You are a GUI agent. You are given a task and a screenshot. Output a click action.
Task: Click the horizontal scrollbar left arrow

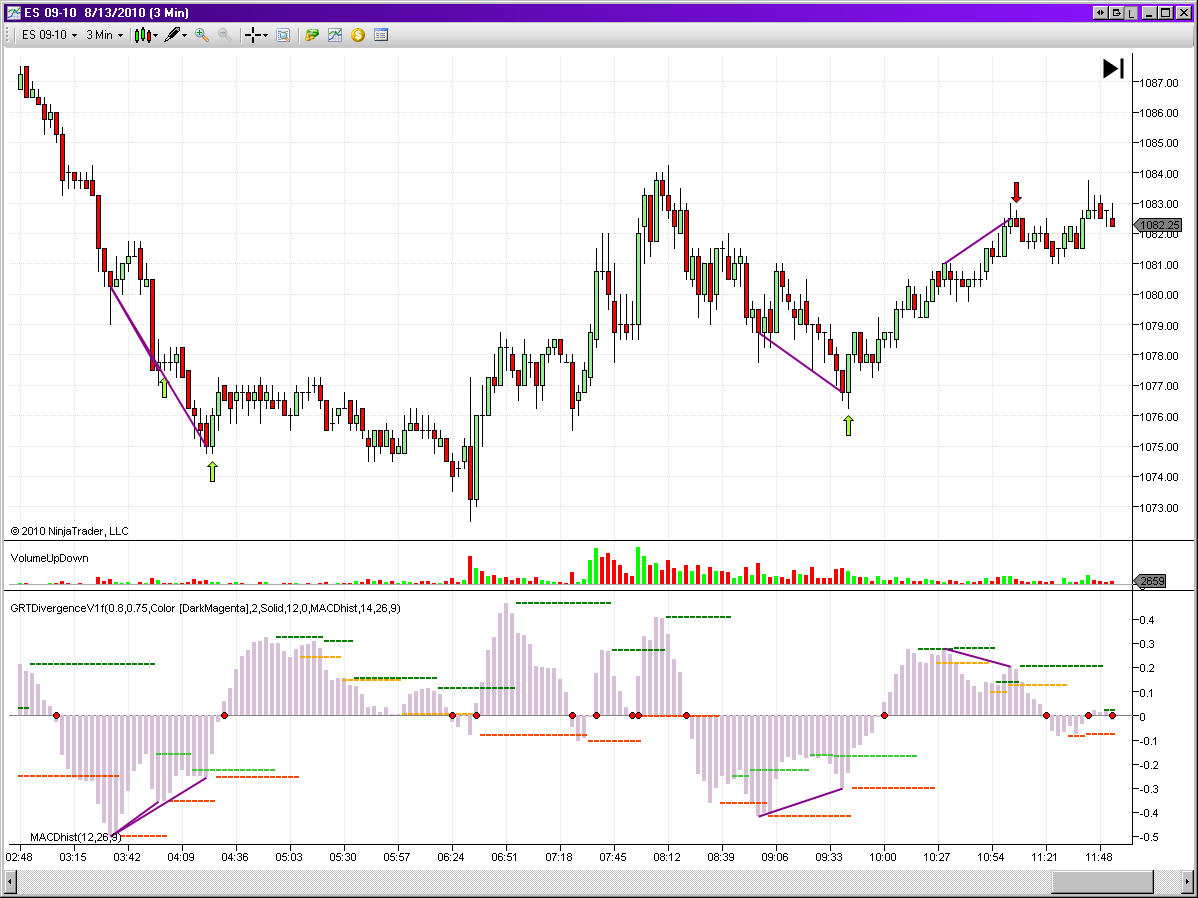[x=11, y=882]
